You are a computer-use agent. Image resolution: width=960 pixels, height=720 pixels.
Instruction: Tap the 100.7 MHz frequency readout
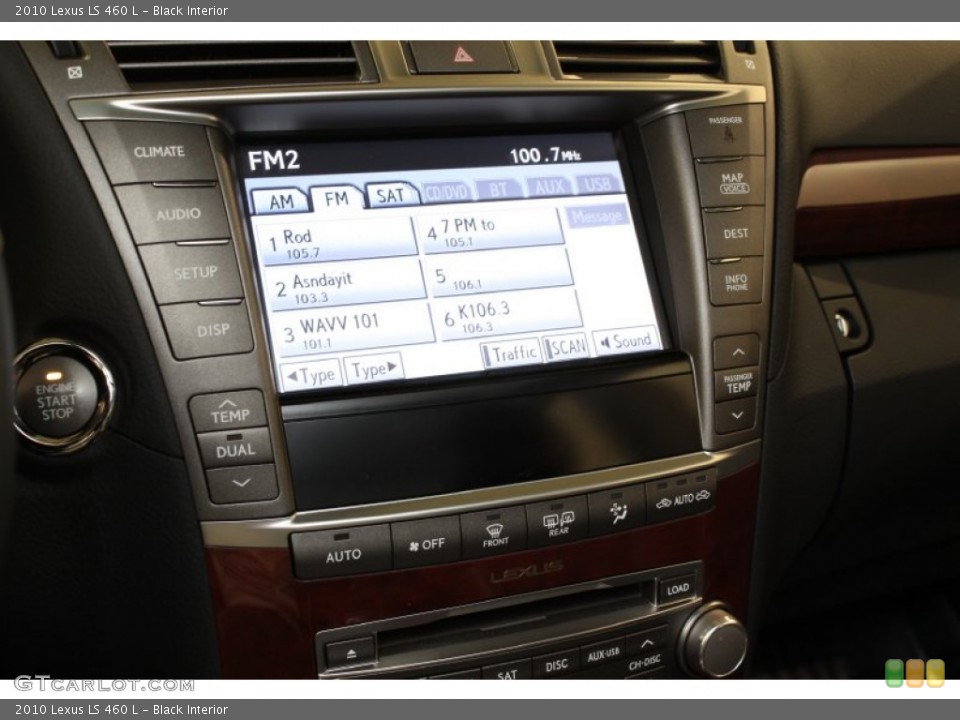[x=545, y=155]
